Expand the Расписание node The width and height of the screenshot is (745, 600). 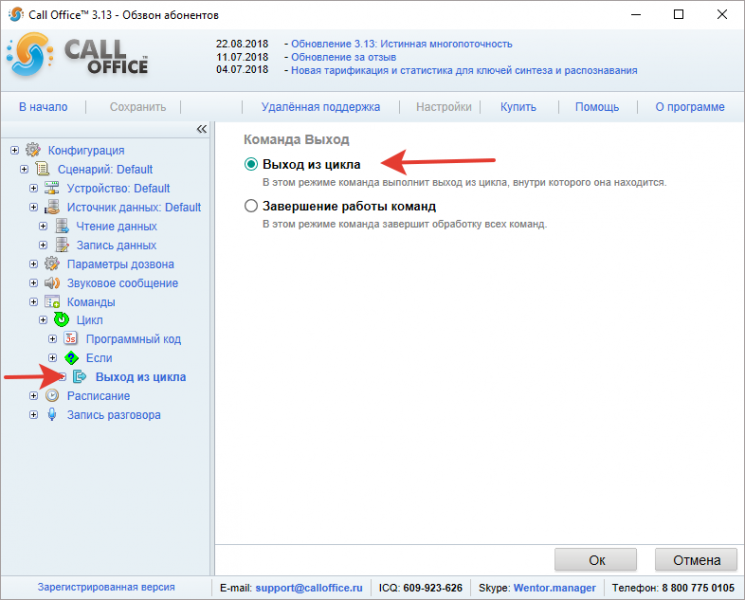pos(34,396)
